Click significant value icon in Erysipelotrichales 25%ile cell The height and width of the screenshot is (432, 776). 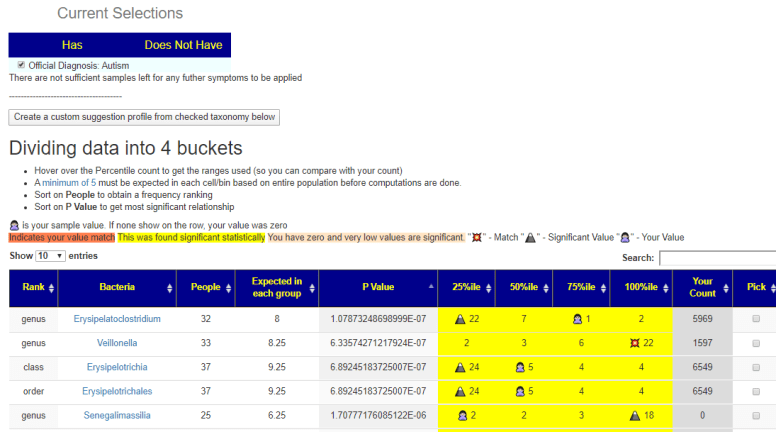pos(461,391)
